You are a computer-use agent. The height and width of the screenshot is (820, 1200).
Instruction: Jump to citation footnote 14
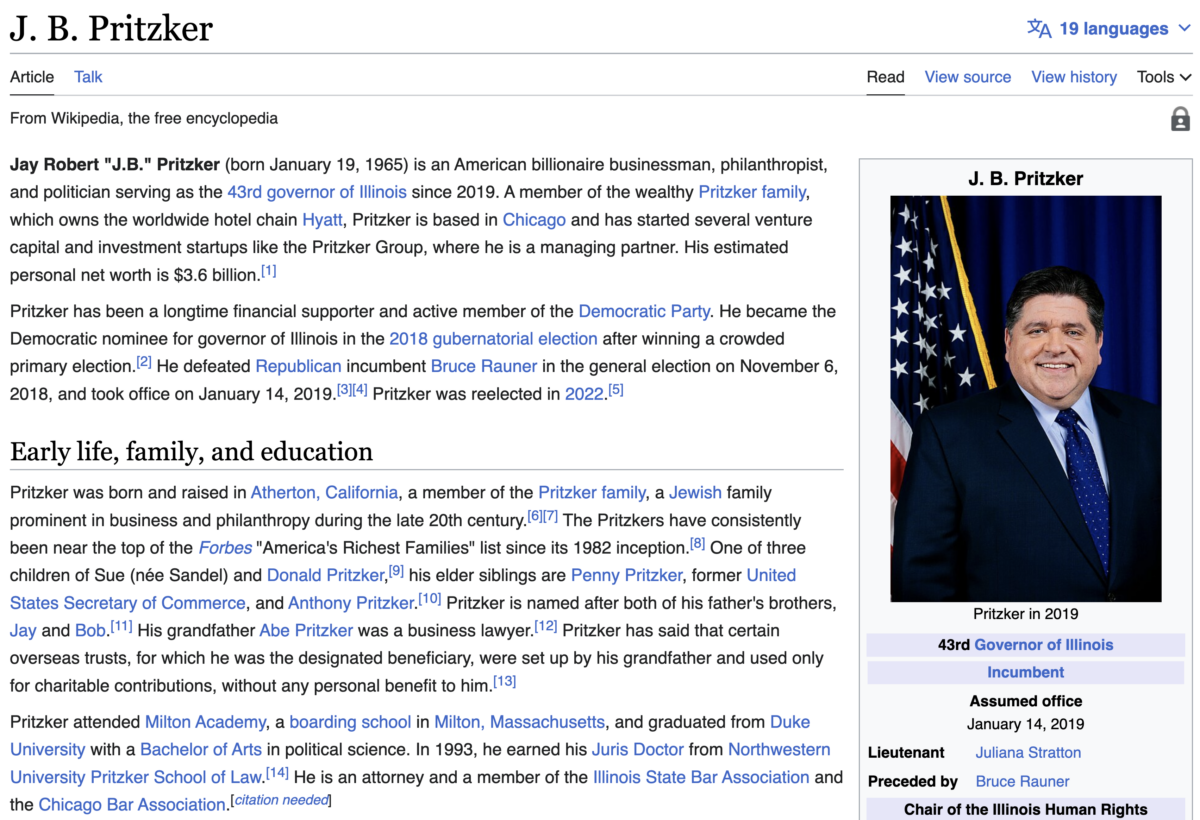(277, 773)
